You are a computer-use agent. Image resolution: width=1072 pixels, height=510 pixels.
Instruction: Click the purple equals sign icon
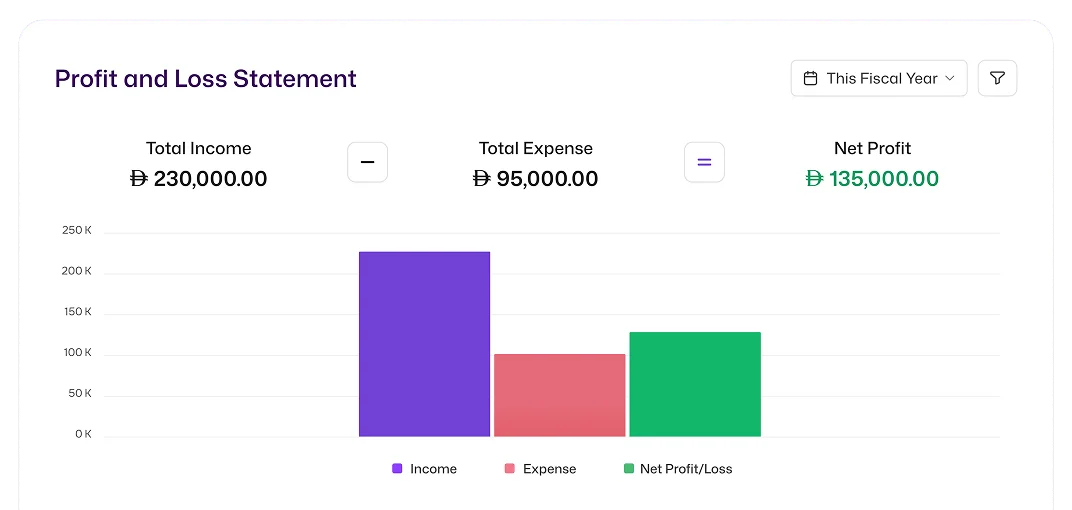pyautogui.click(x=704, y=162)
